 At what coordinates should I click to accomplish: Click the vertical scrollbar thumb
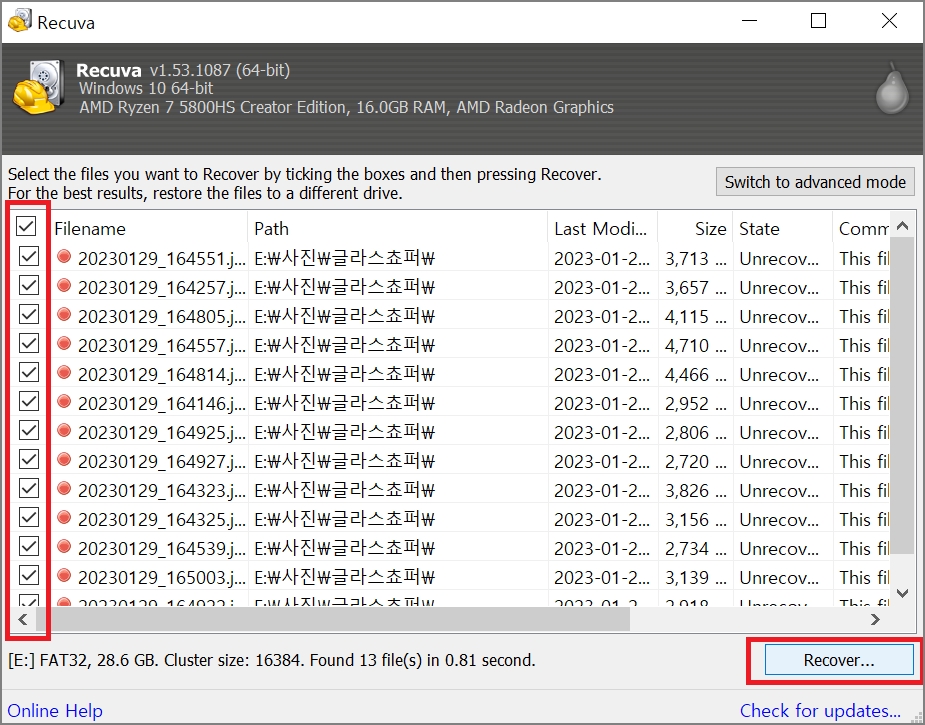pos(902,395)
